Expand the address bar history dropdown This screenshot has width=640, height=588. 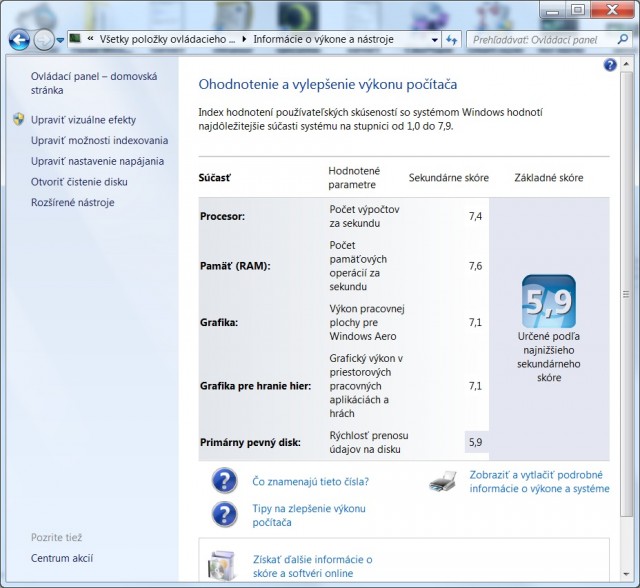pyautogui.click(x=434, y=40)
